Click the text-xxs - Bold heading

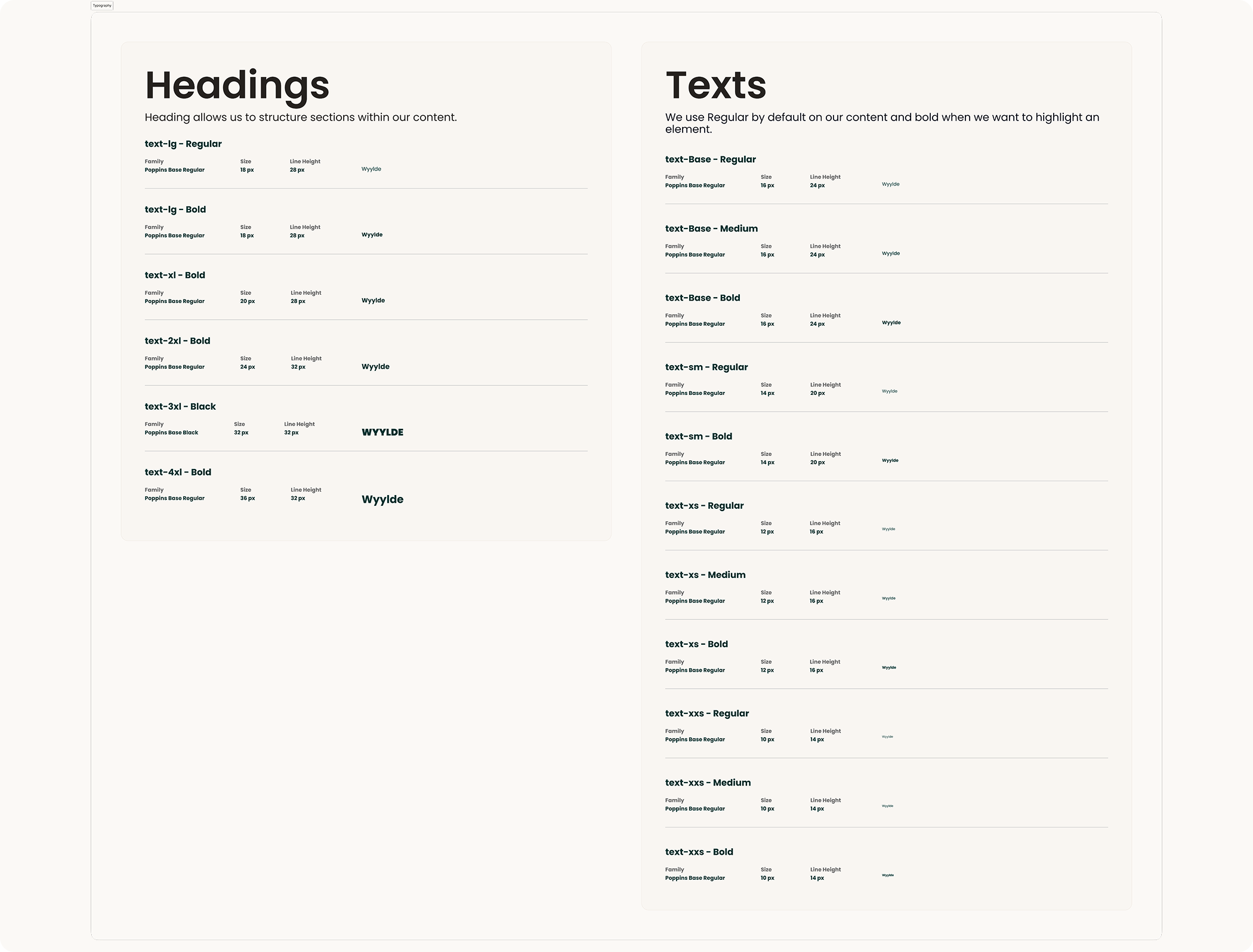(699, 852)
